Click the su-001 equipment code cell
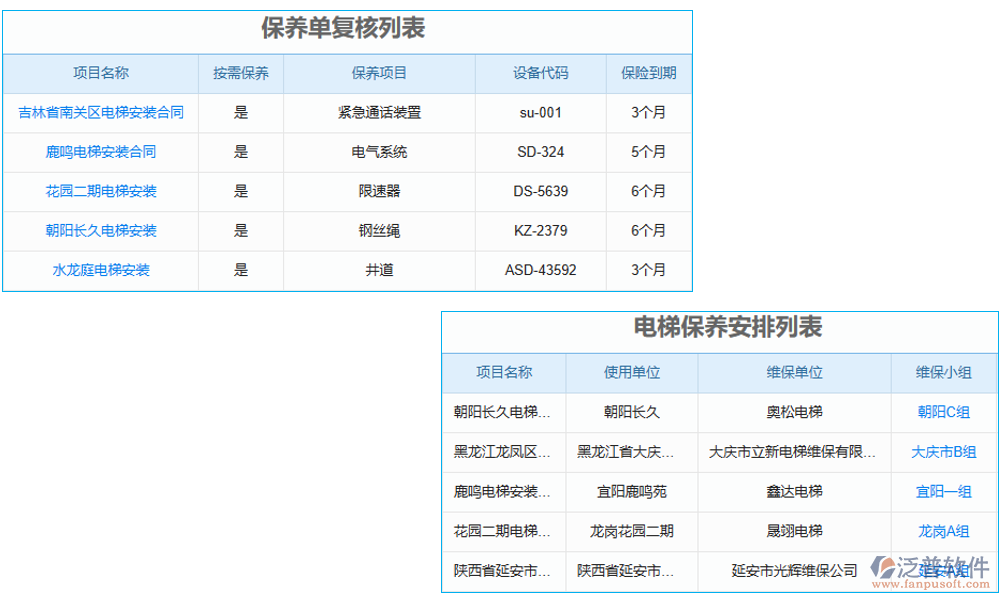 coord(540,113)
